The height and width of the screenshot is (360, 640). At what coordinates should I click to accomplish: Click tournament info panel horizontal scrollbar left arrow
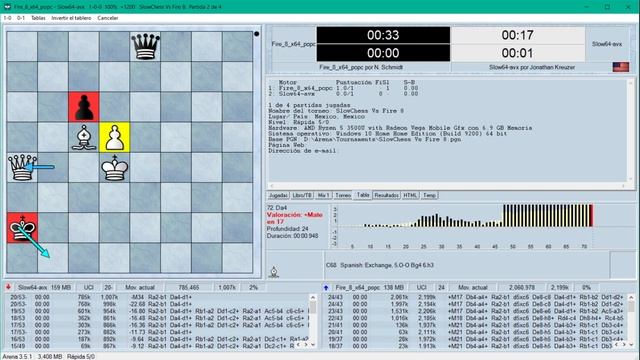point(272,186)
